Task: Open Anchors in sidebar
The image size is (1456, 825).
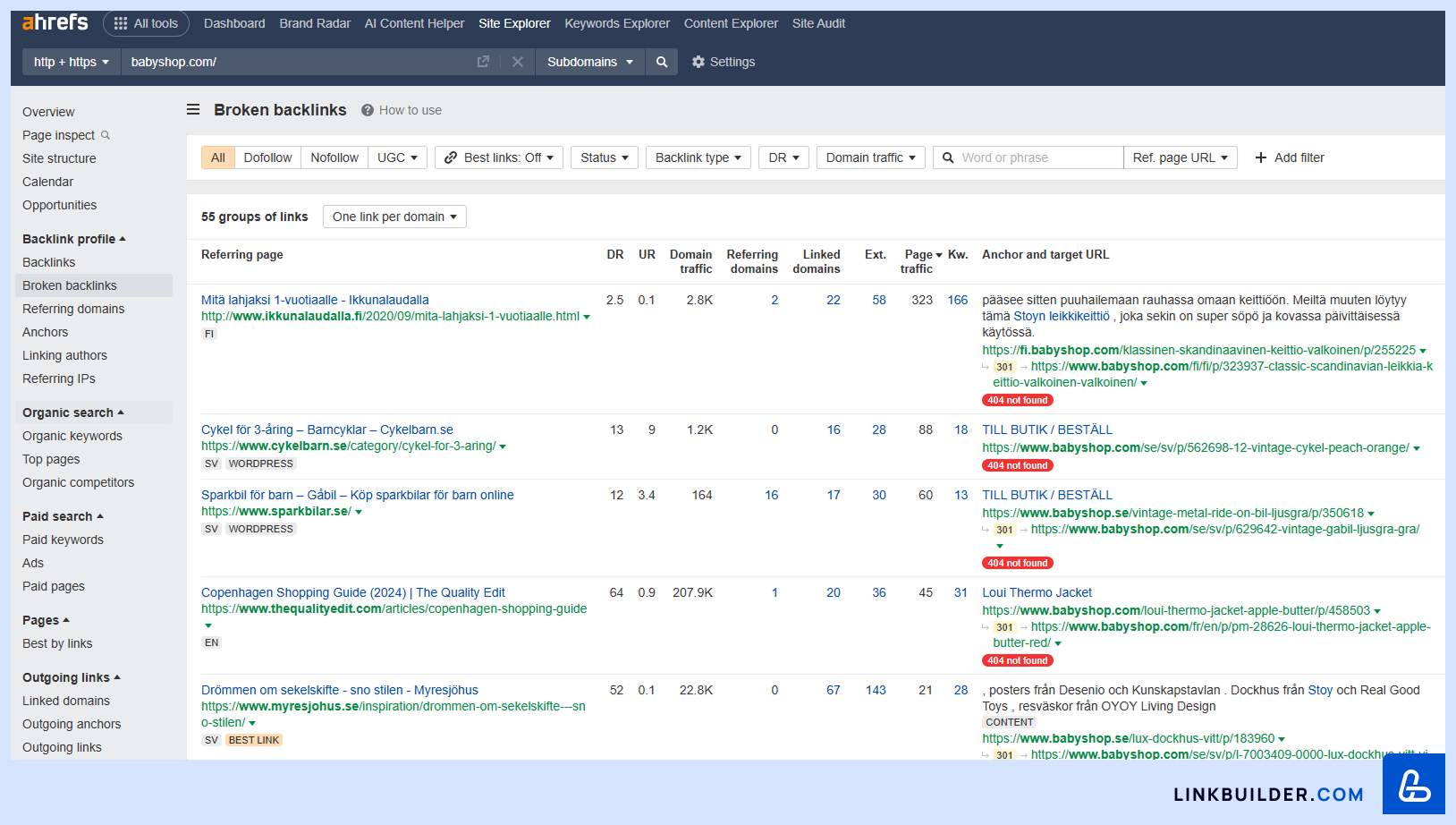Action: (45, 332)
